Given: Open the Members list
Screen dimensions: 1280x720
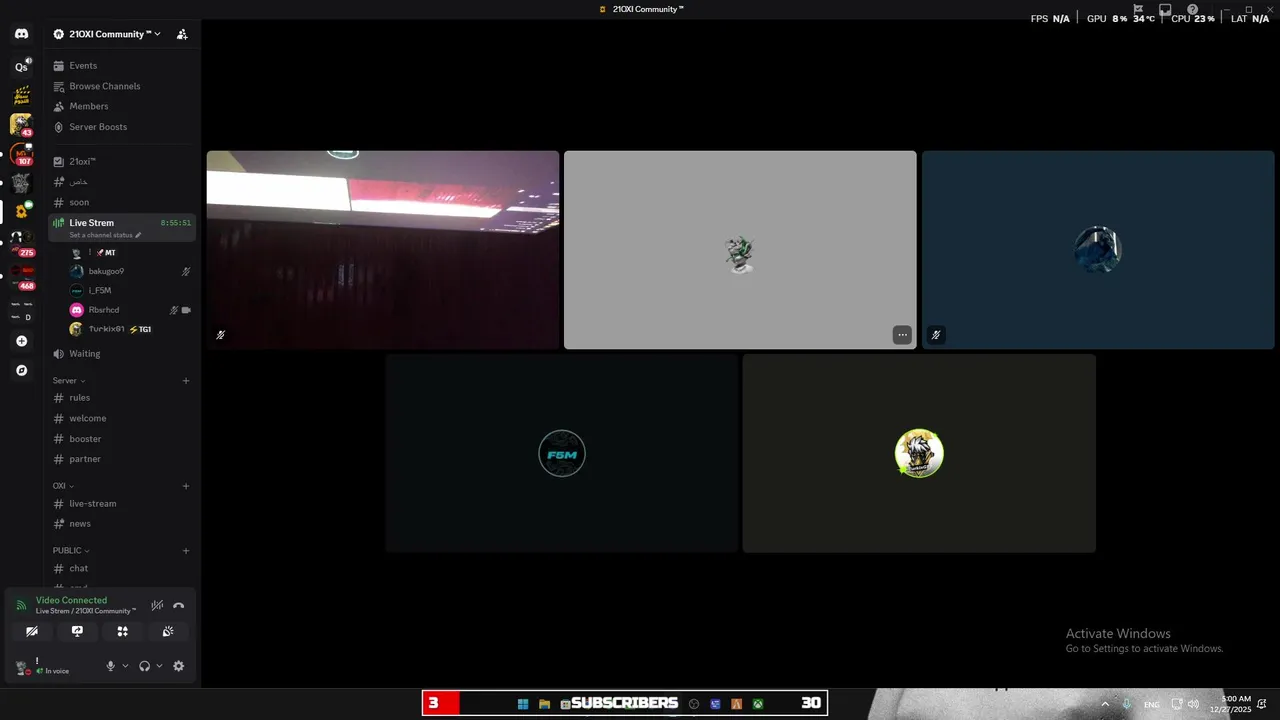Looking at the screenshot, I should 122,106.
